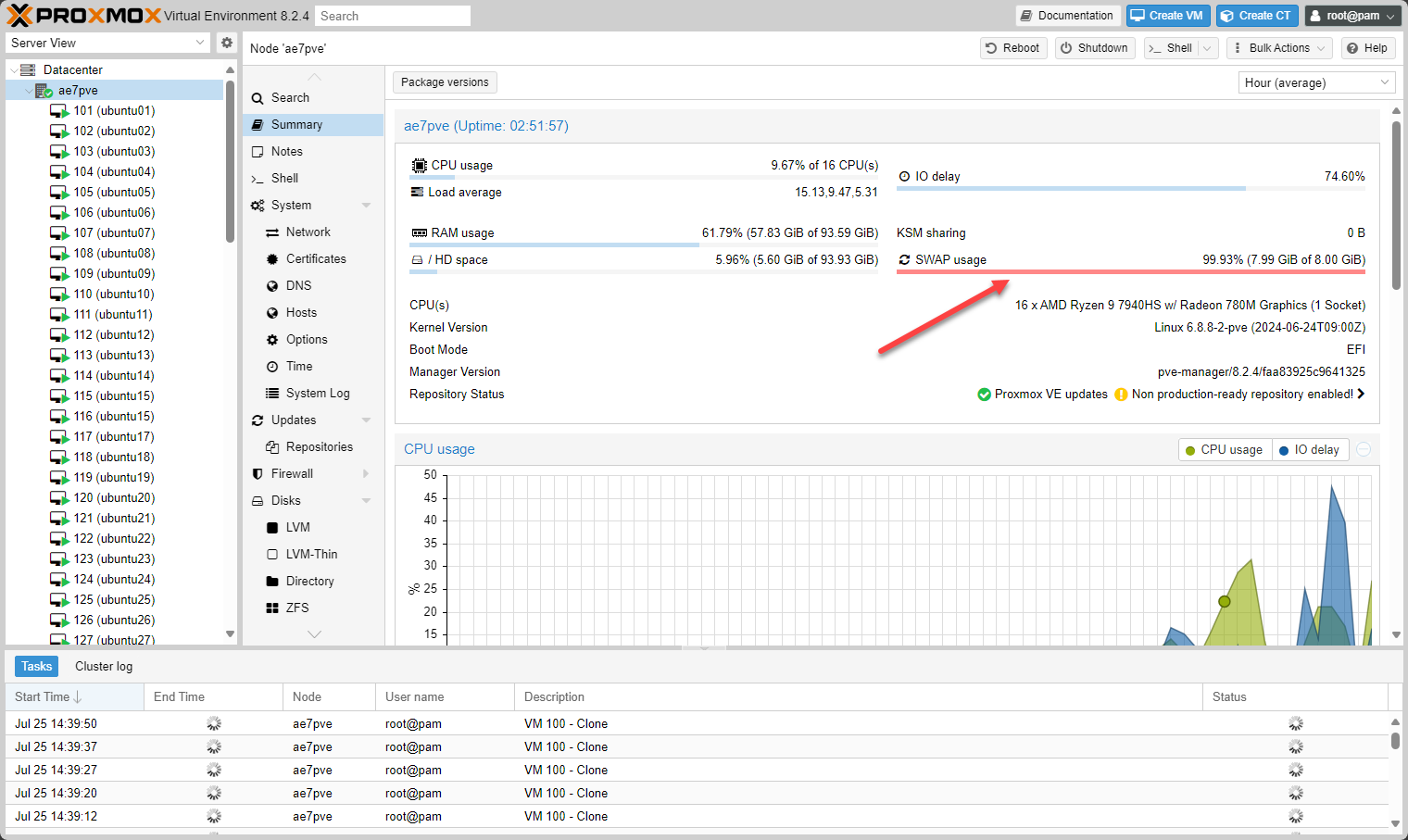Collapse the Datacenter tree node

click(x=13, y=70)
